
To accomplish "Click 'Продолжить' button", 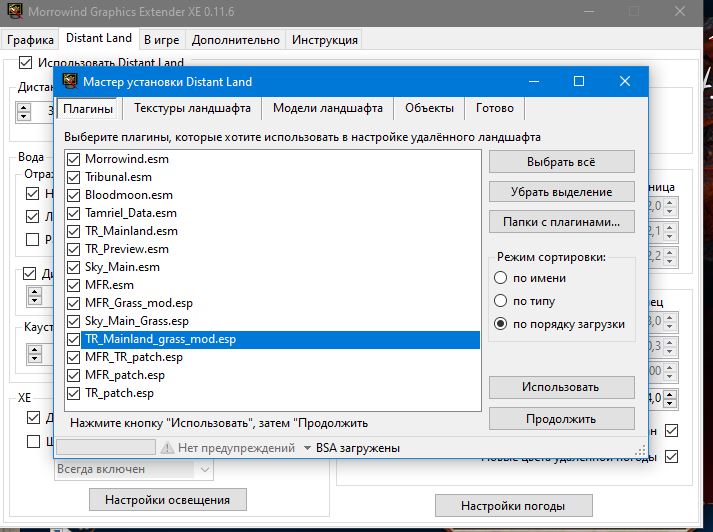I will click(562, 419).
